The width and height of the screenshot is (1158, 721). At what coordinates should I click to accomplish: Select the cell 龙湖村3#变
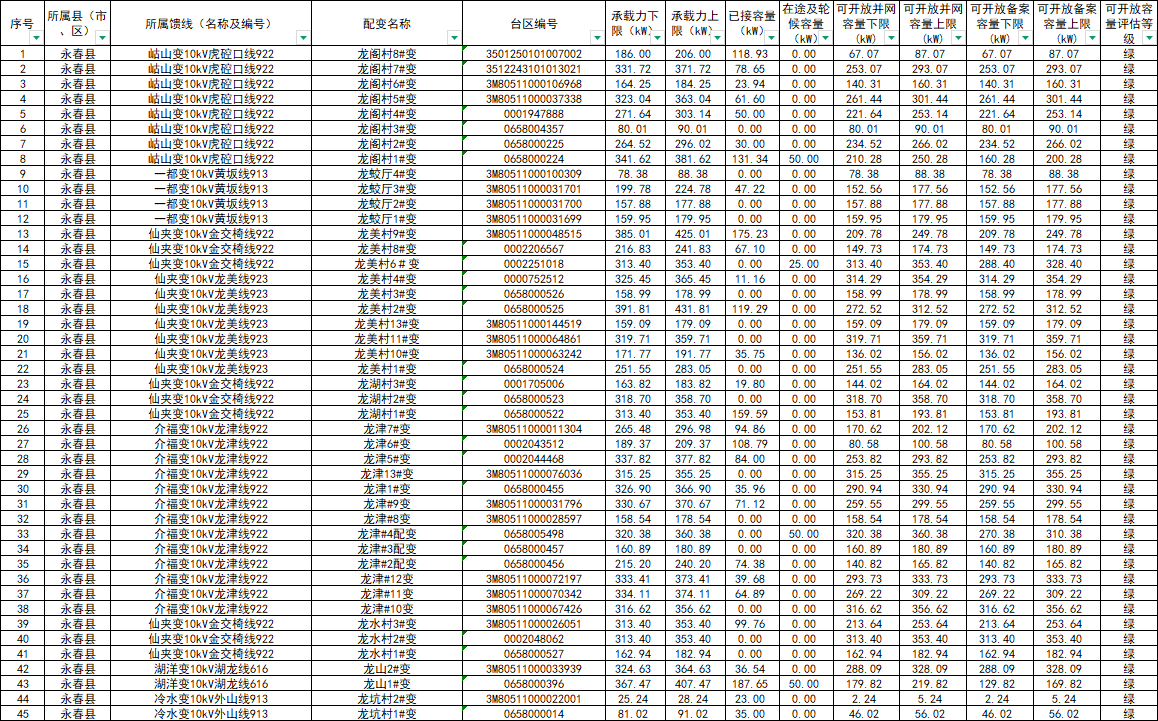click(387, 384)
